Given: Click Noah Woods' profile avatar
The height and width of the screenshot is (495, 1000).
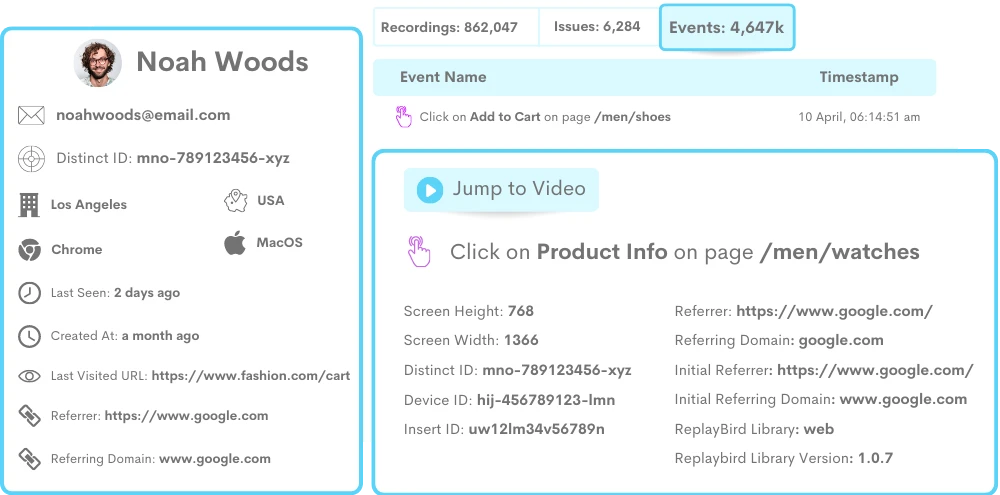Looking at the screenshot, I should (98, 63).
